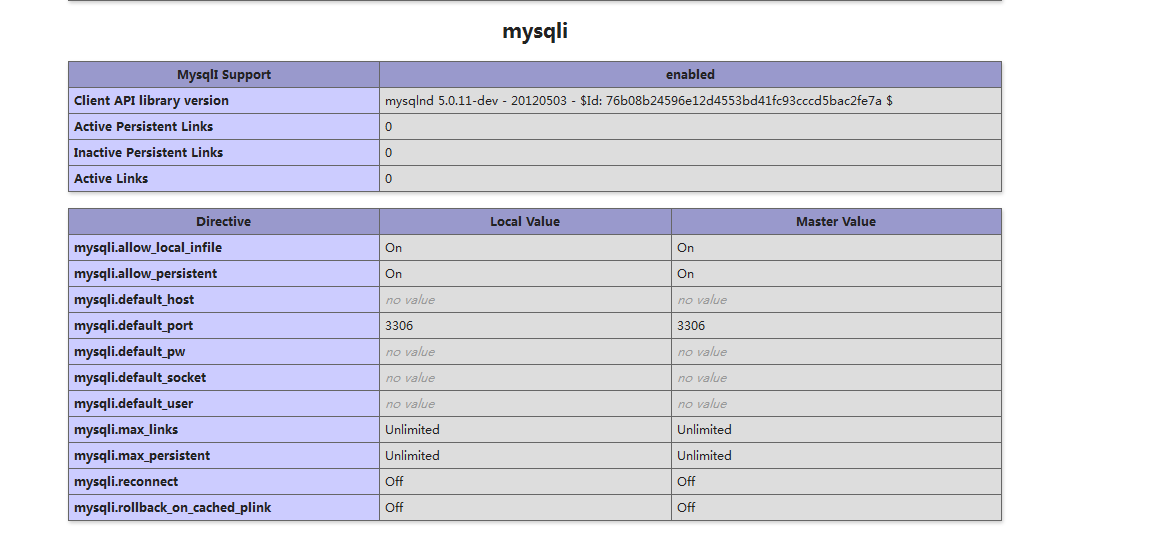Click local value On for mysqli.allow_persistent
This screenshot has height=537, width=1151.
(393, 274)
